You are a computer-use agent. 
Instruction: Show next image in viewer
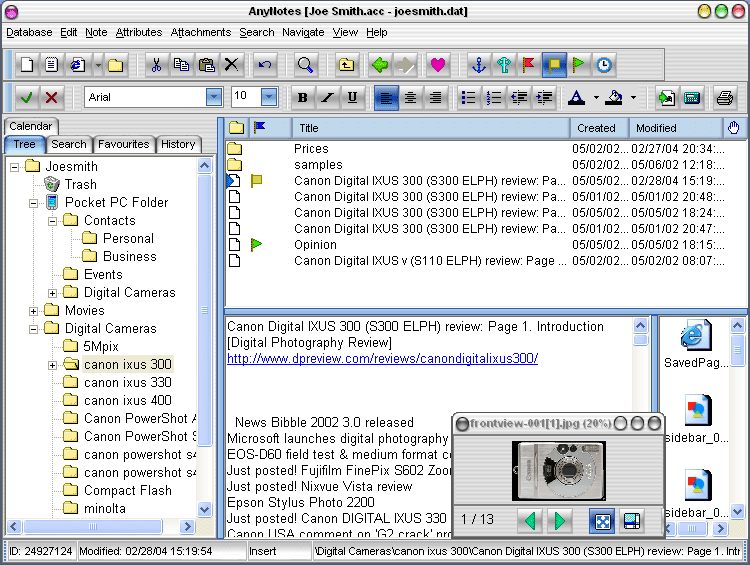coord(559,521)
